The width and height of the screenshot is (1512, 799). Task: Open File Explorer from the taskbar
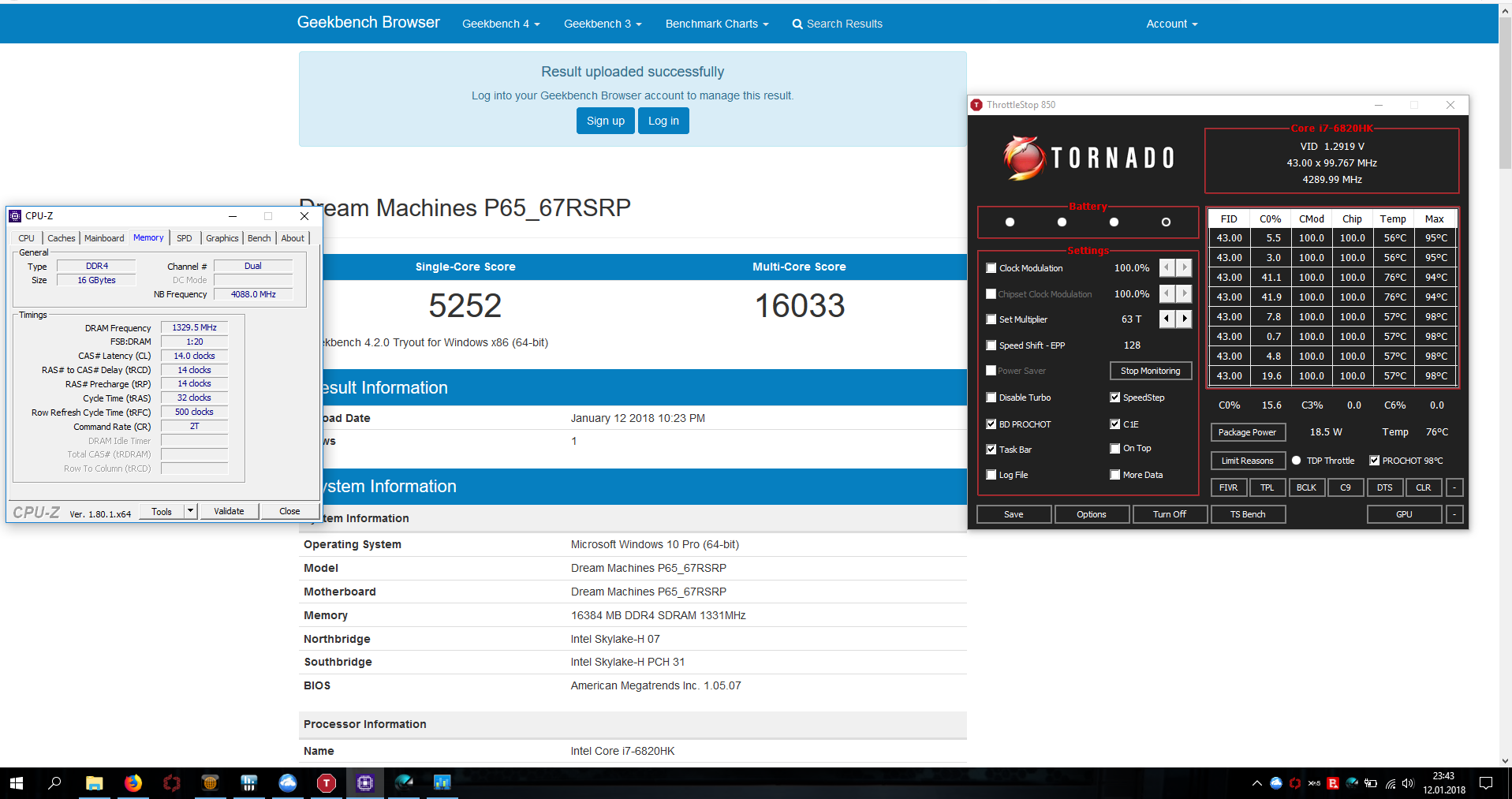(x=95, y=782)
